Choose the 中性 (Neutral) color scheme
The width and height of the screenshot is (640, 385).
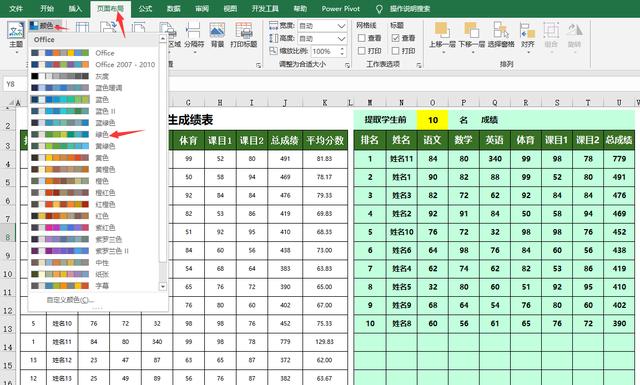(94, 263)
